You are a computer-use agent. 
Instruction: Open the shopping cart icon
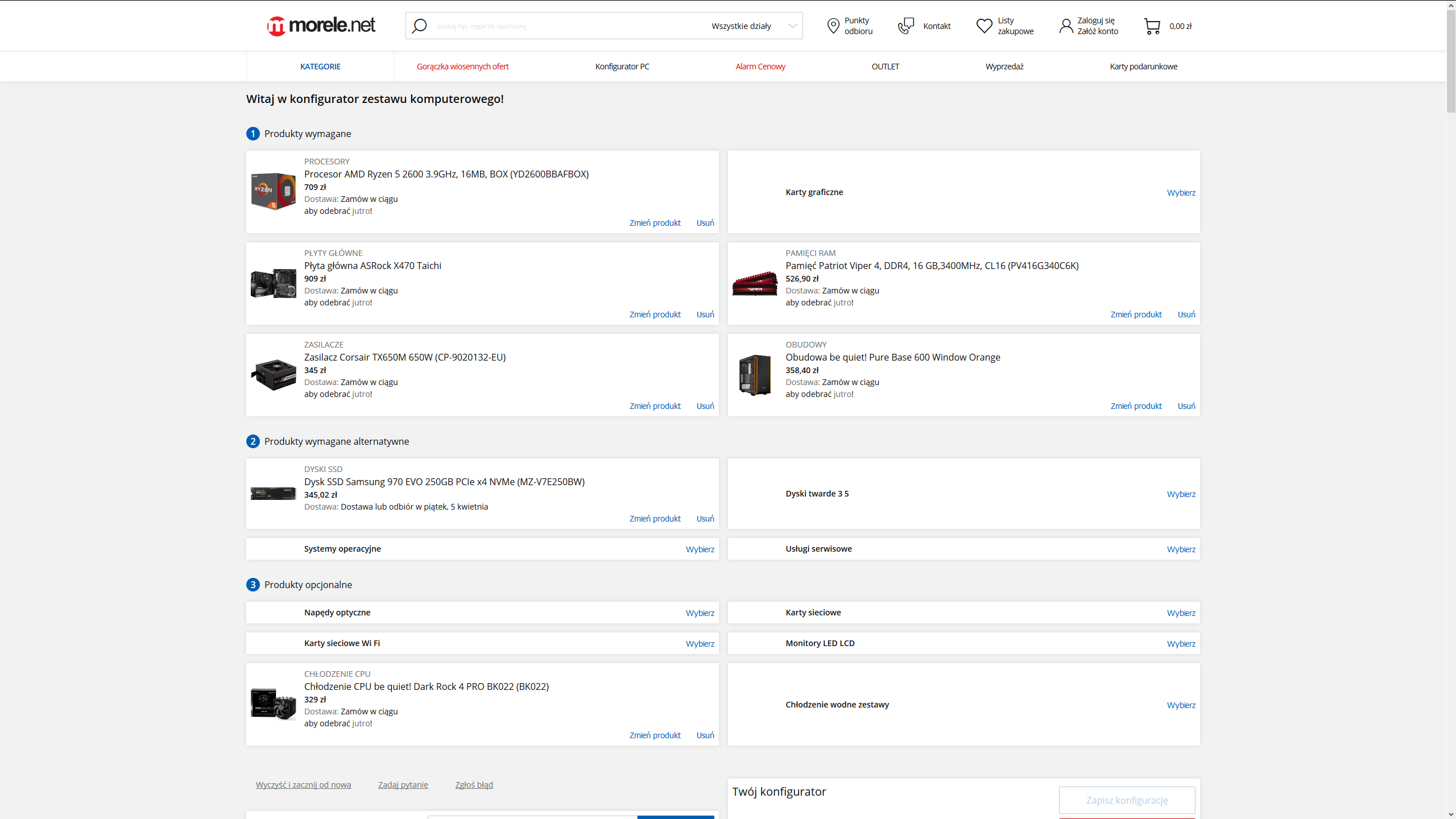1152,26
